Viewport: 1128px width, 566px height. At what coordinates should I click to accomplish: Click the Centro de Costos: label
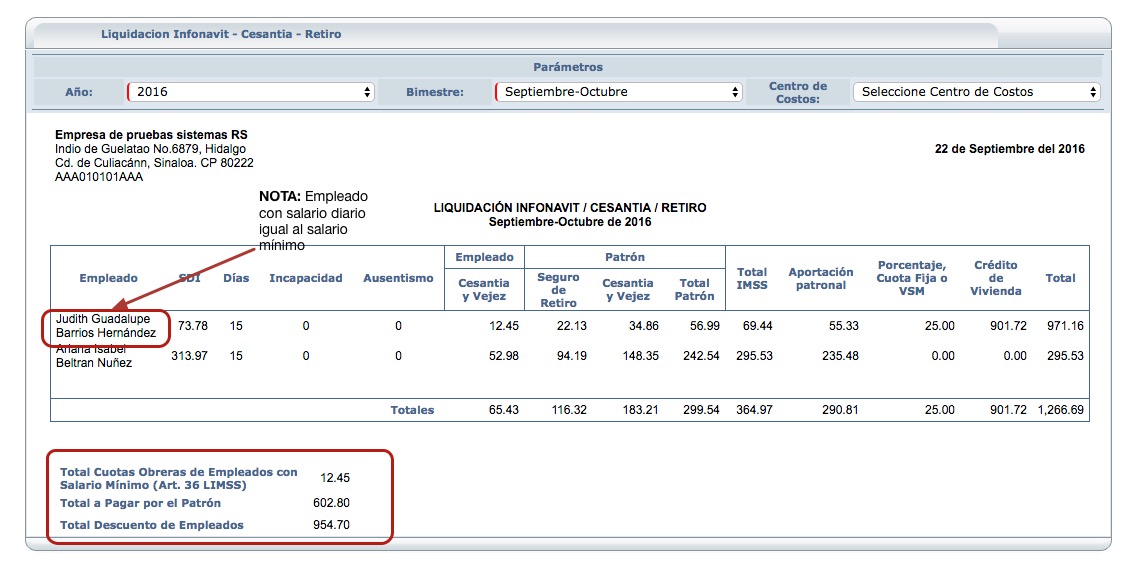click(798, 92)
